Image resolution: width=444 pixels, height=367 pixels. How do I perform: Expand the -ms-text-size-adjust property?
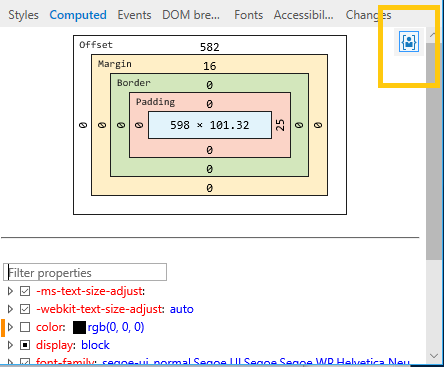coord(10,291)
